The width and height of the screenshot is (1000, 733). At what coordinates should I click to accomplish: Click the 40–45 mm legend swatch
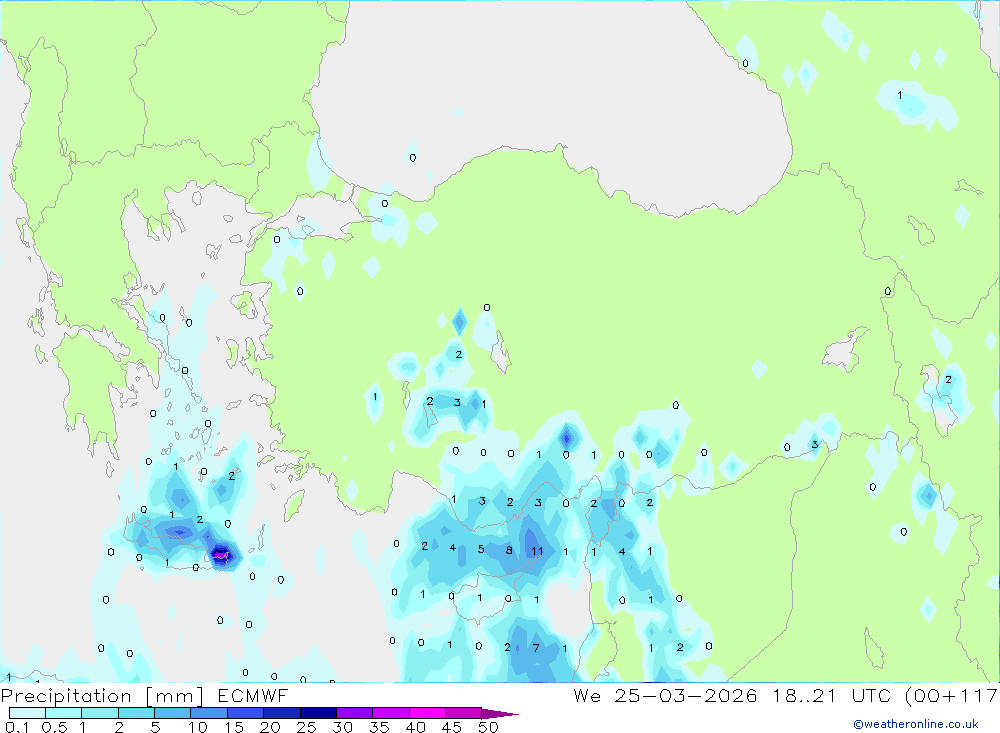click(x=427, y=713)
